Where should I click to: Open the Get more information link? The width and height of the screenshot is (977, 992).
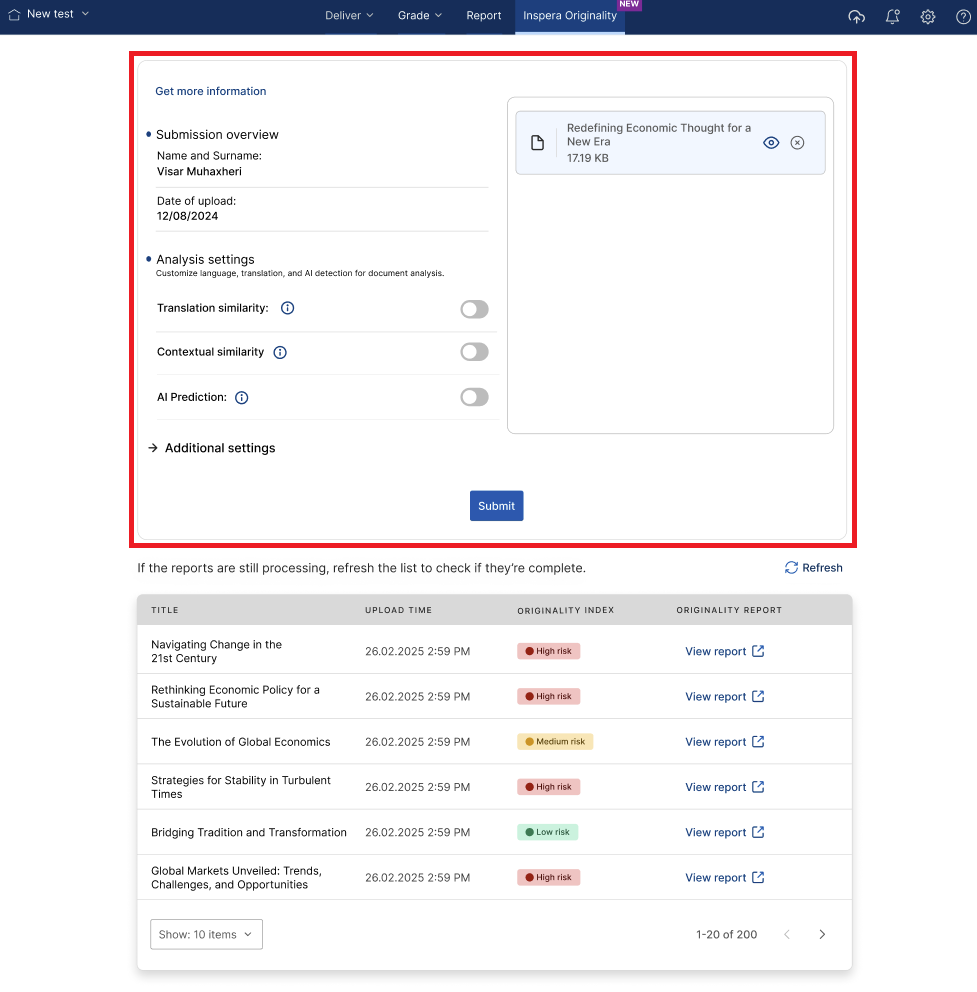[x=211, y=91]
